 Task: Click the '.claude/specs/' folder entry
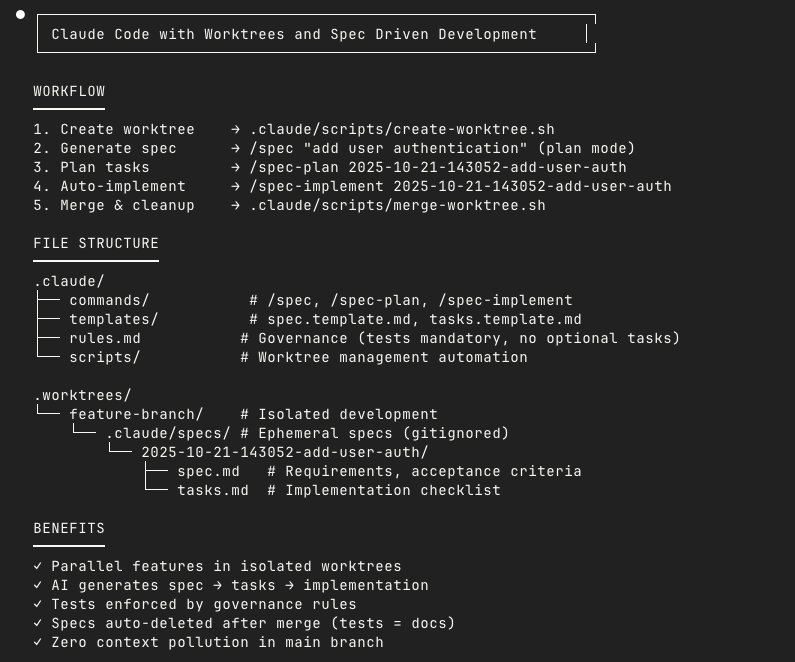click(x=168, y=433)
